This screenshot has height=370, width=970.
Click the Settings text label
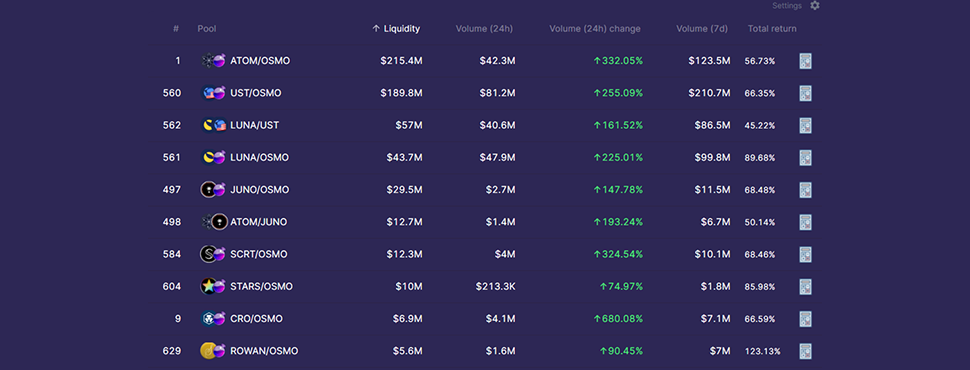[787, 6]
